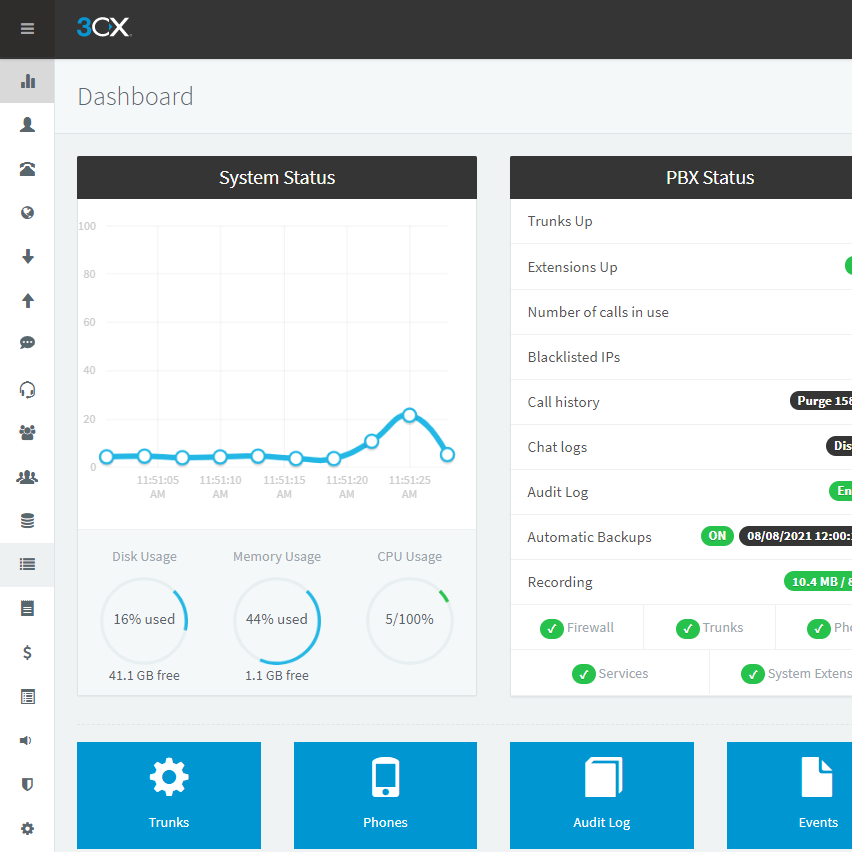Select the Dashboard bar chart sidebar icon
Image resolution: width=852 pixels, height=852 pixels.
(x=27, y=81)
